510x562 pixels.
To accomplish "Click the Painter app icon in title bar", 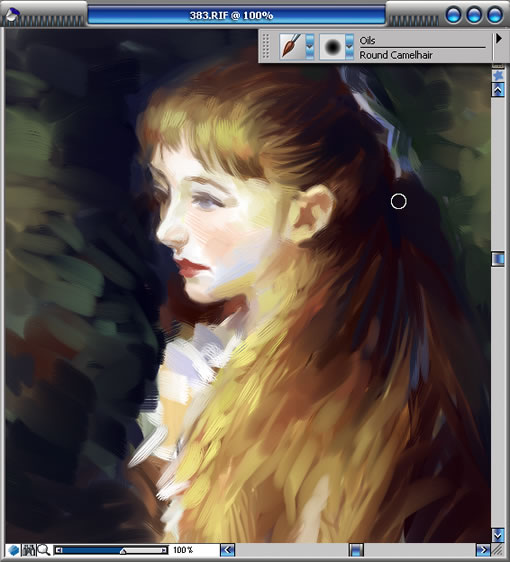I will (13, 15).
